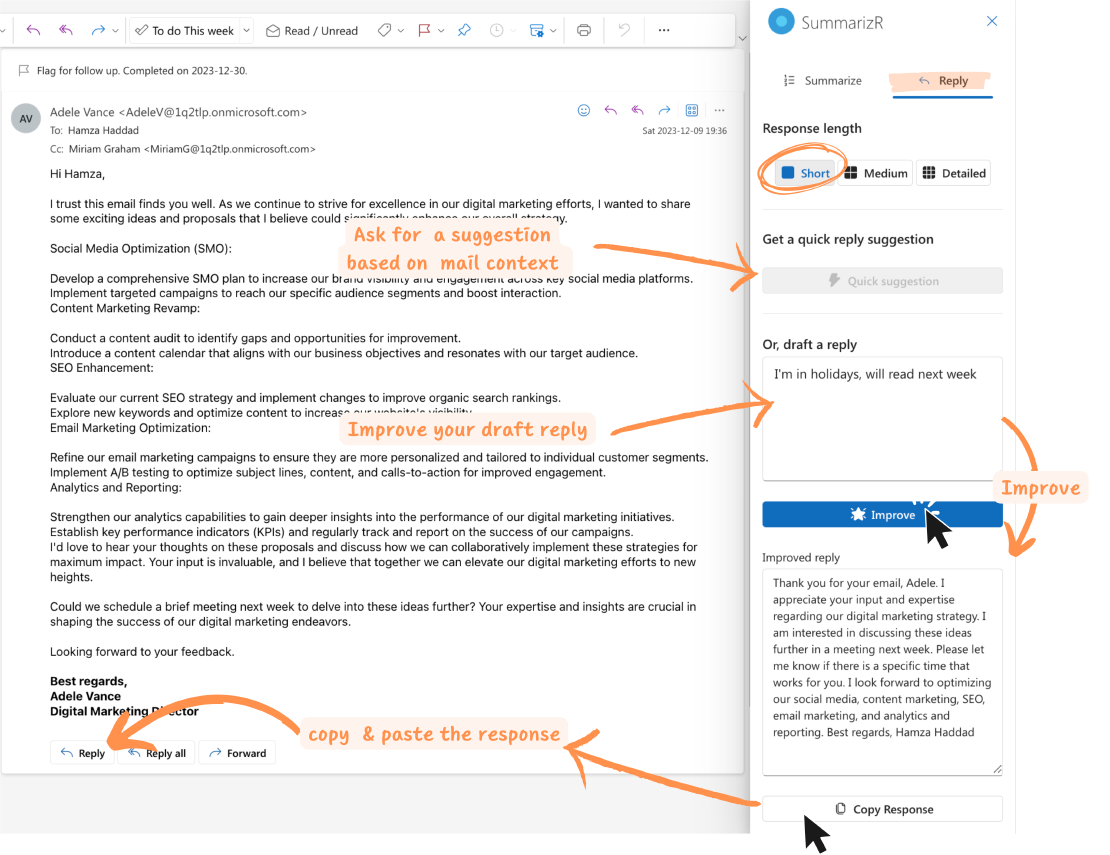This screenshot has width=1110, height=855.
Task: Open message header more actions ellipsis
Action: [719, 110]
